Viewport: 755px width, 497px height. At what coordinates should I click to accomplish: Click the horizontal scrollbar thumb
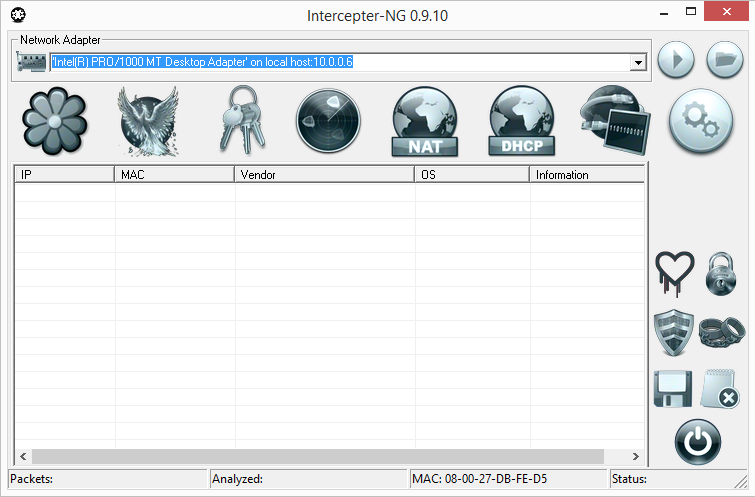[318, 456]
